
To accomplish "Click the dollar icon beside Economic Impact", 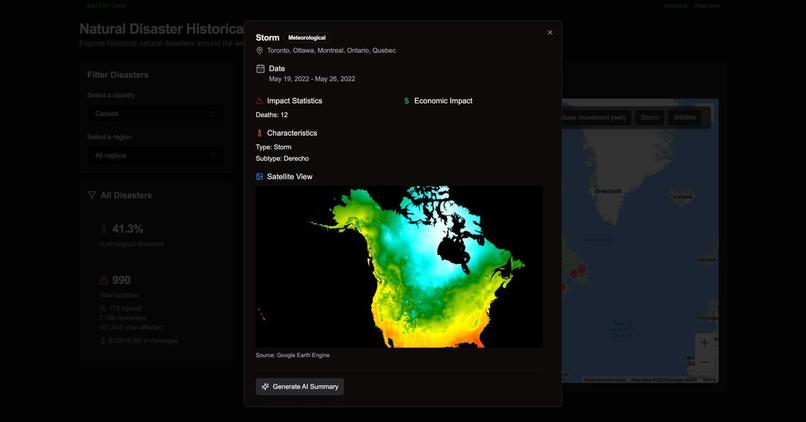I will [x=407, y=101].
